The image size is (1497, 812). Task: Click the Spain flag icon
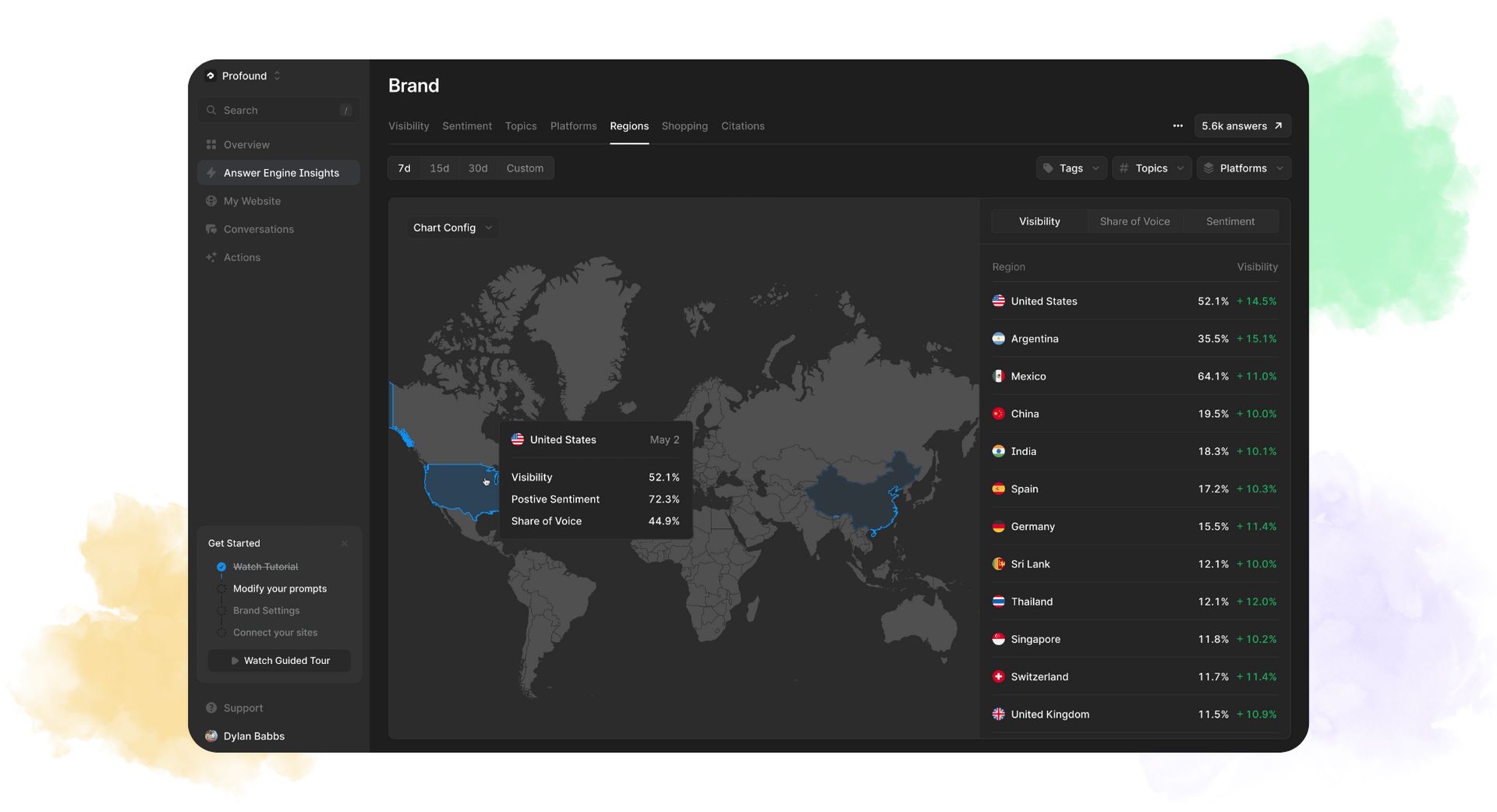click(x=999, y=489)
